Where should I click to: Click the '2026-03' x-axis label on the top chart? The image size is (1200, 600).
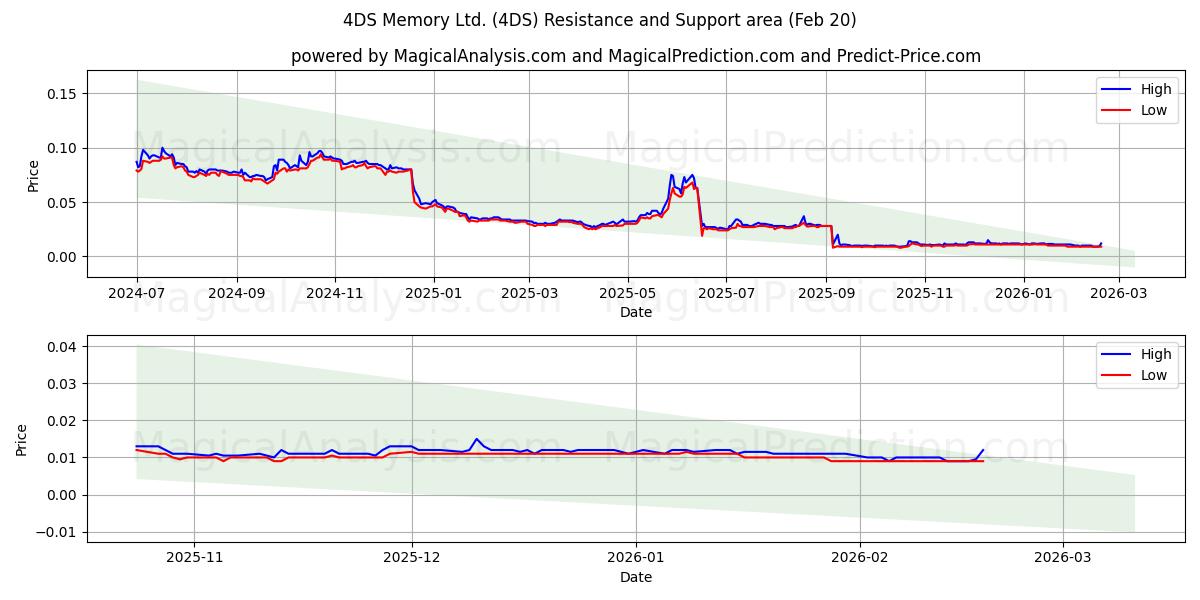pos(1118,294)
